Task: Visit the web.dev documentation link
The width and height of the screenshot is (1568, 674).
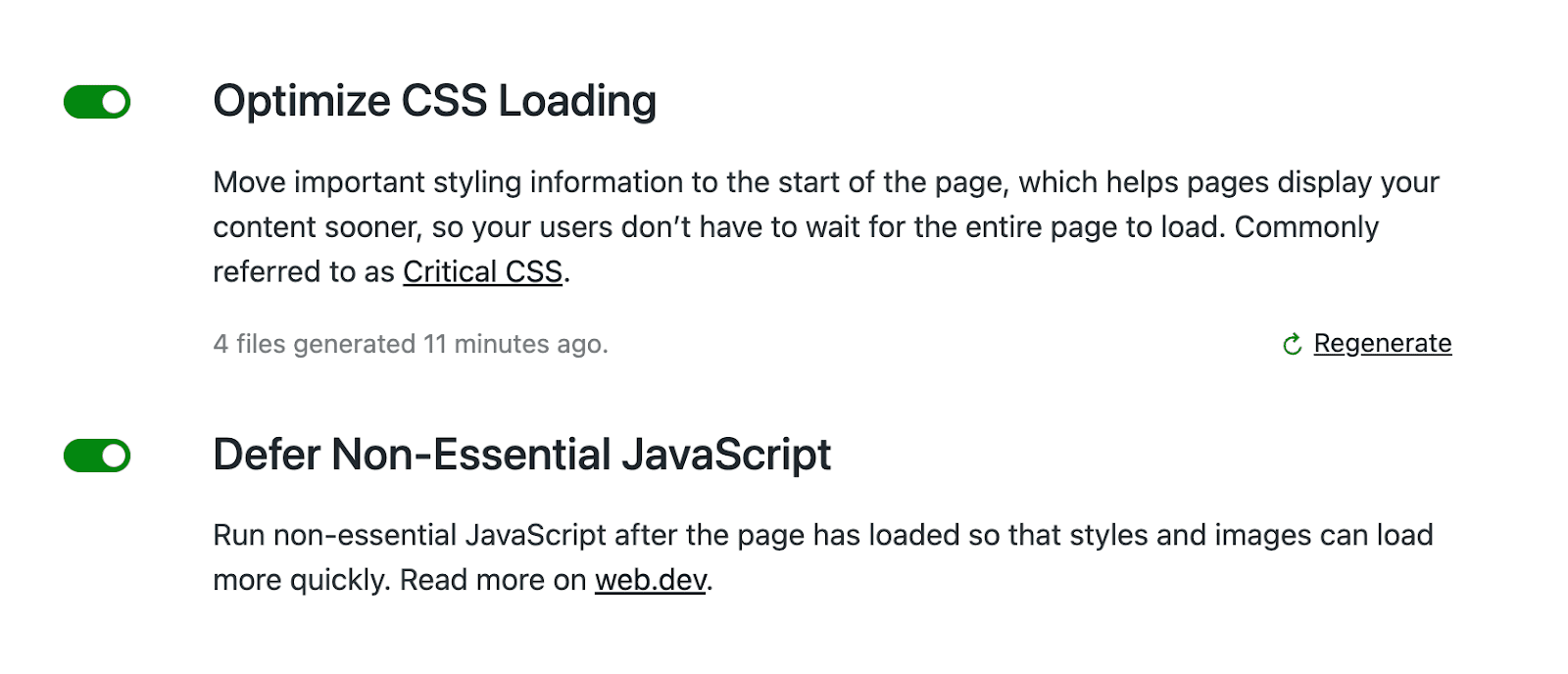Action: pyautogui.click(x=652, y=579)
